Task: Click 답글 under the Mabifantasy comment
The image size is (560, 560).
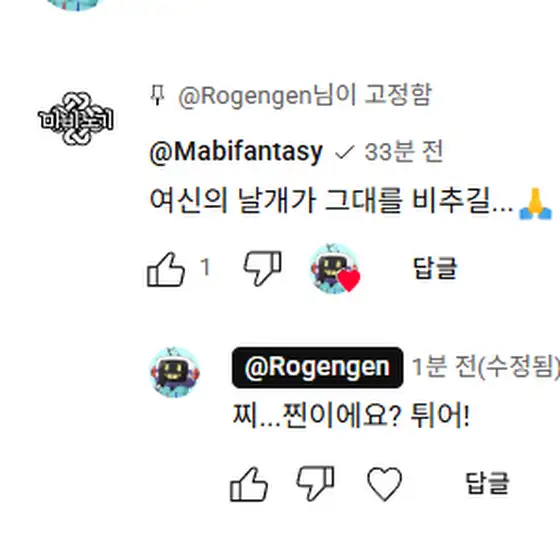Action: click(435, 268)
